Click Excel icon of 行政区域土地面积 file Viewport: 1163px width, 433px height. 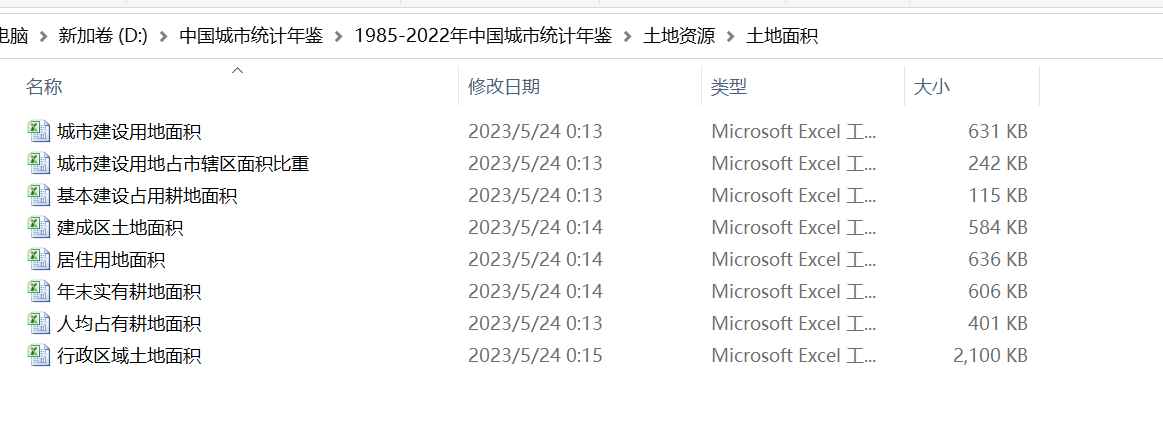38,355
